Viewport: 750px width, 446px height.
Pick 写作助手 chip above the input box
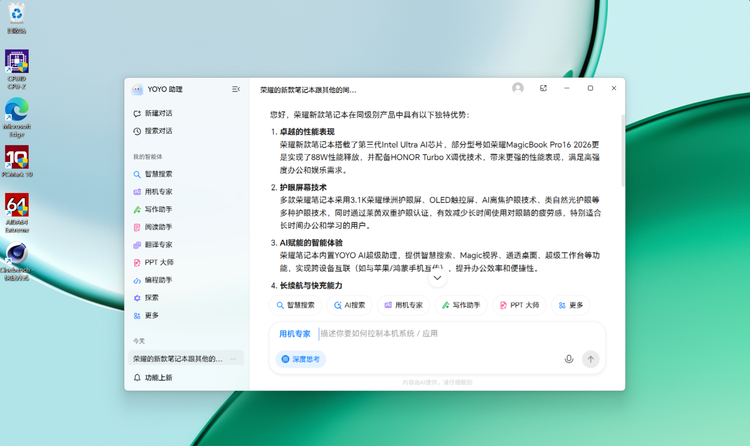(461, 305)
